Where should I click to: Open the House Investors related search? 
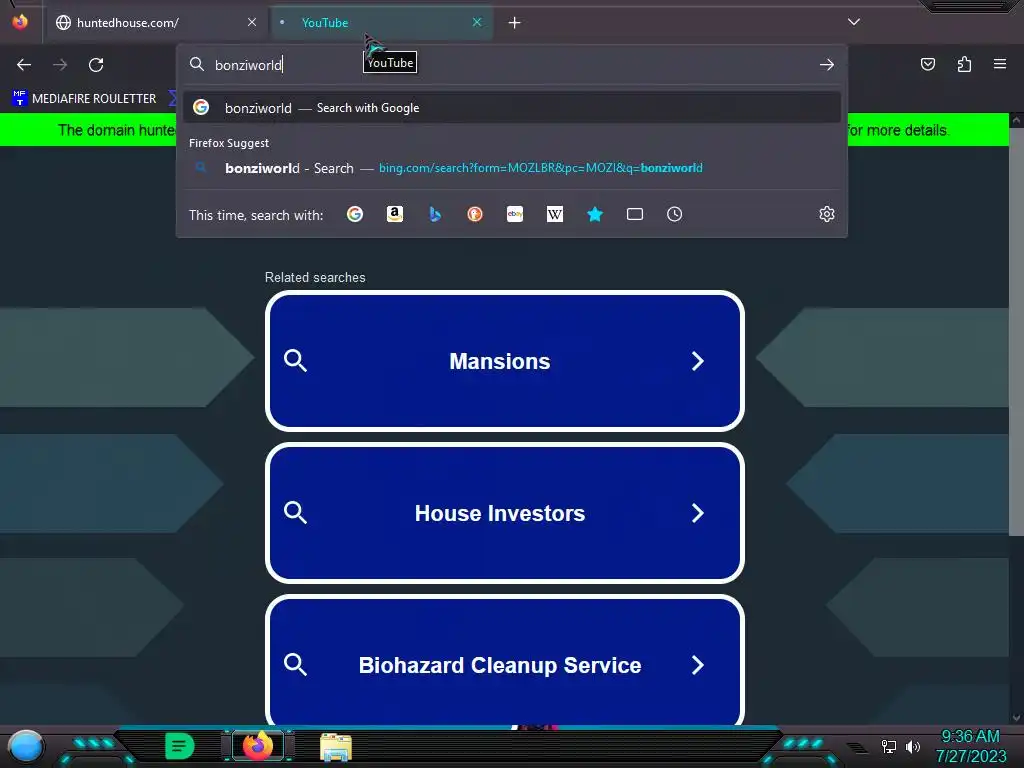tap(505, 513)
